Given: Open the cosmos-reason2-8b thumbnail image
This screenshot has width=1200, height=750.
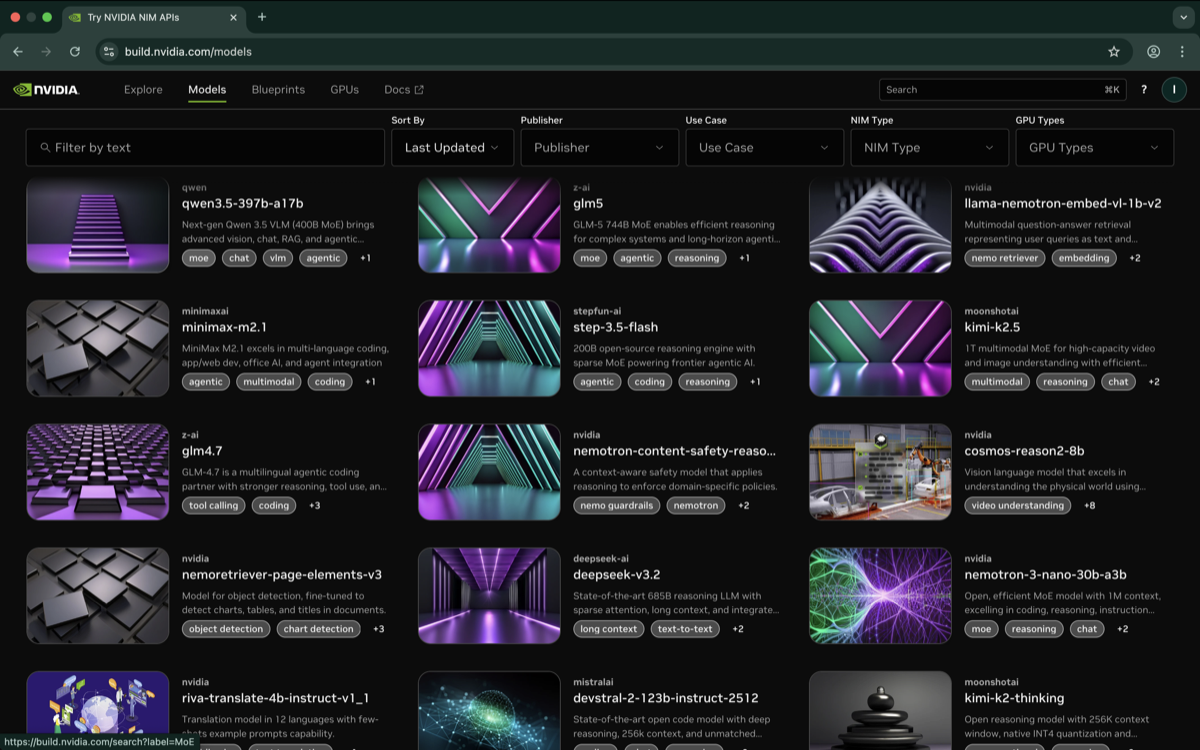Looking at the screenshot, I should coord(880,472).
